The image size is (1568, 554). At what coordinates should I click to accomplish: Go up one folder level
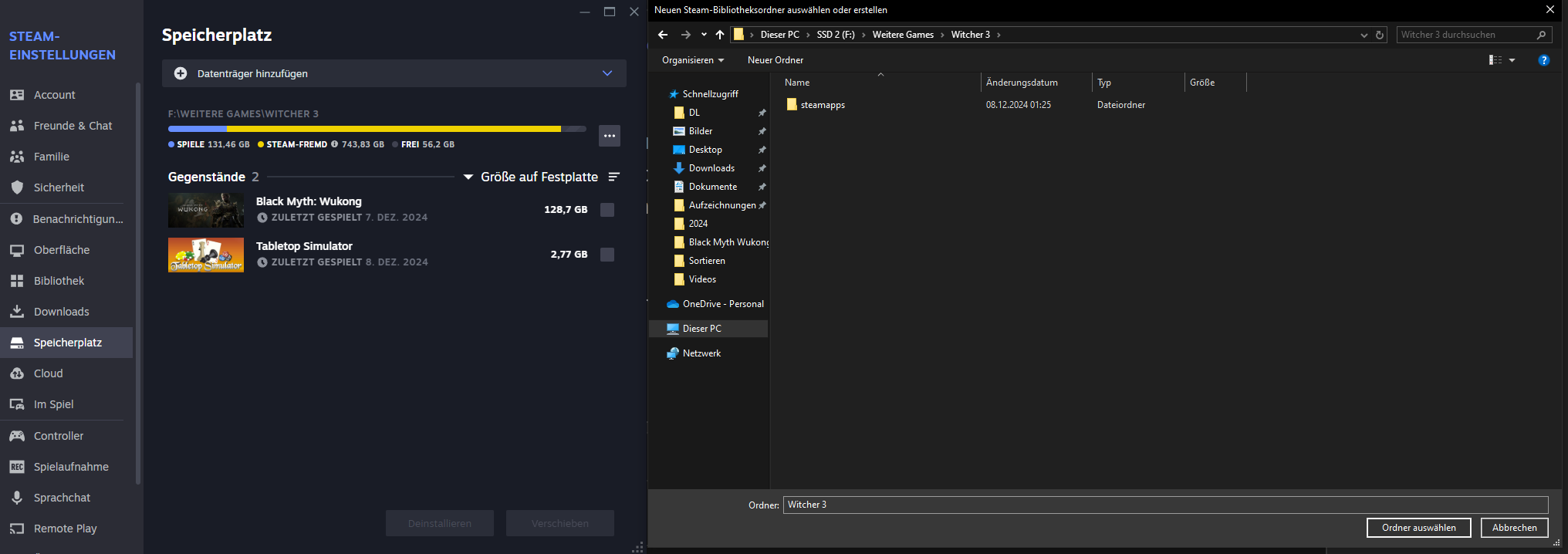[720, 35]
